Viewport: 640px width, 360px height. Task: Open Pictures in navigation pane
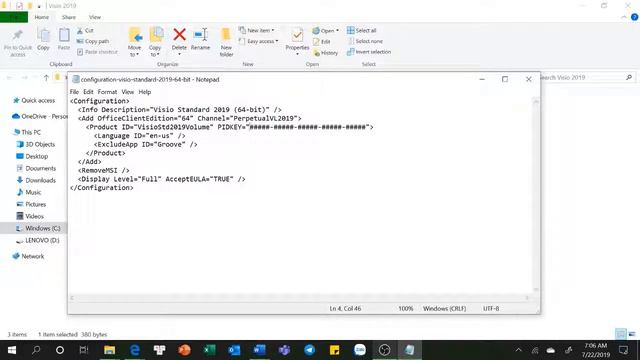pos(31,204)
